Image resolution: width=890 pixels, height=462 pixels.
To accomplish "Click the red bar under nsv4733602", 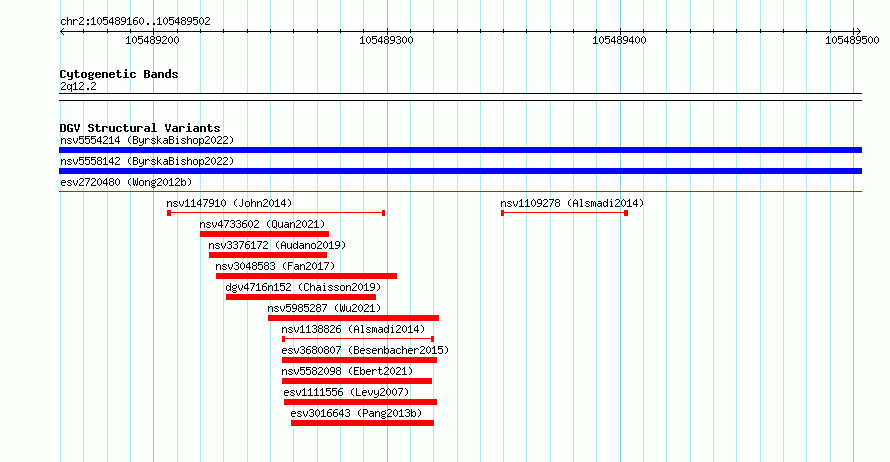I will point(265,234).
